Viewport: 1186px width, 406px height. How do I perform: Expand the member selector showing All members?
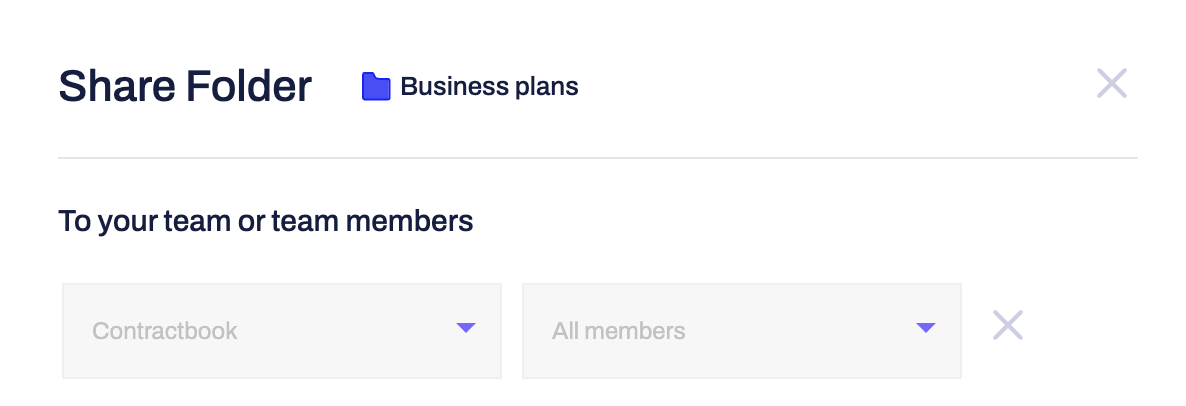[742, 331]
